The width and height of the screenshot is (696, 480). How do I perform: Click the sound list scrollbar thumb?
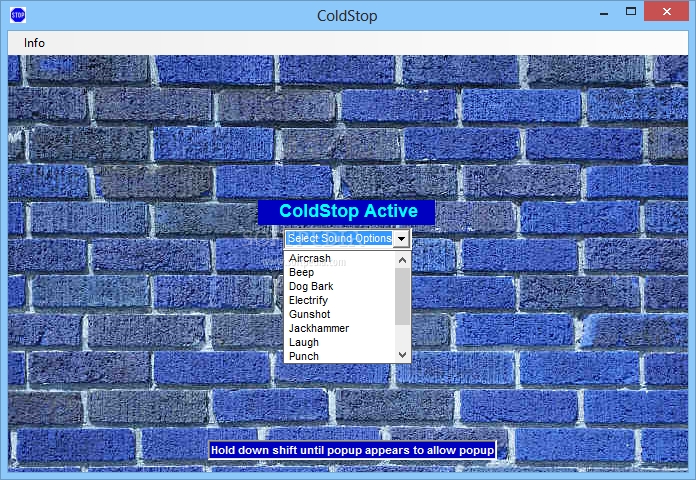[403, 296]
